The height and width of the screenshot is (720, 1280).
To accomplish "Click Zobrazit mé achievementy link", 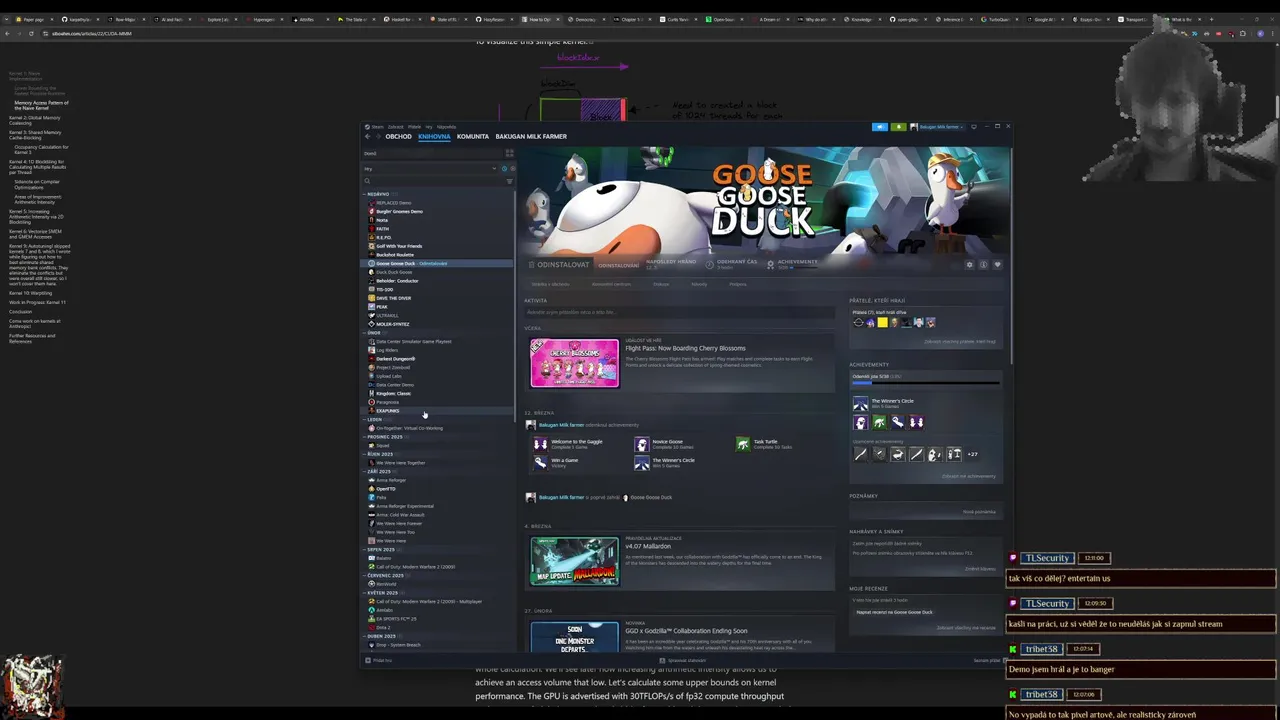I will point(968,476).
